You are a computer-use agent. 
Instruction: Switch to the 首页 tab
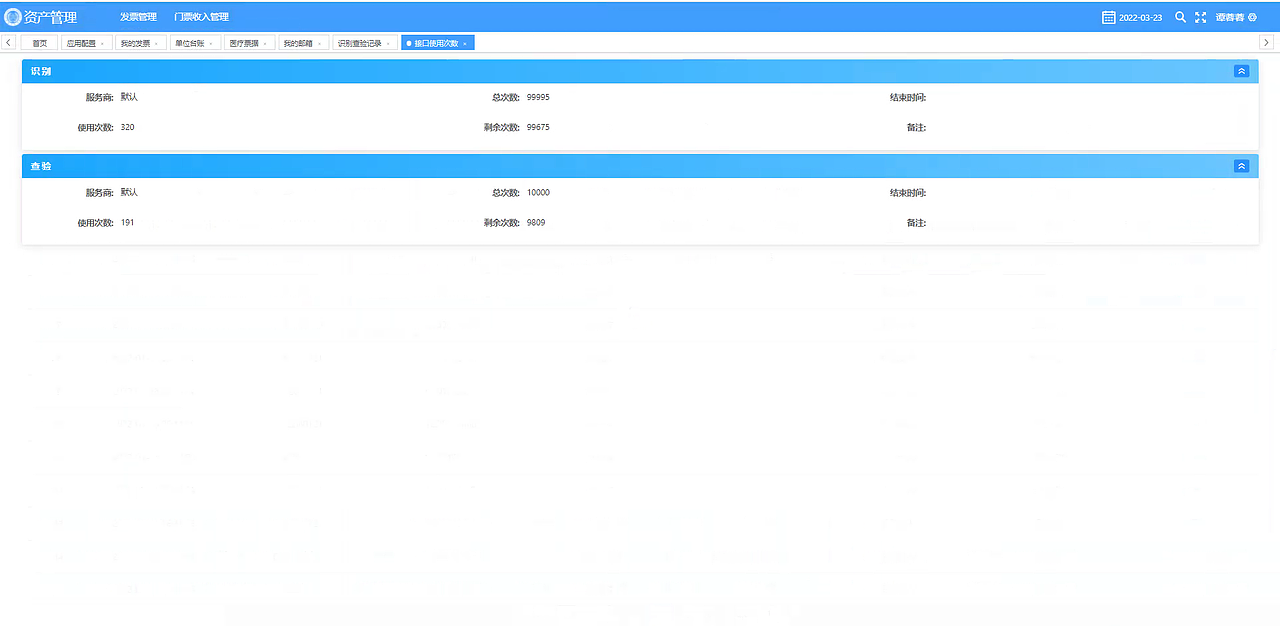tap(40, 43)
